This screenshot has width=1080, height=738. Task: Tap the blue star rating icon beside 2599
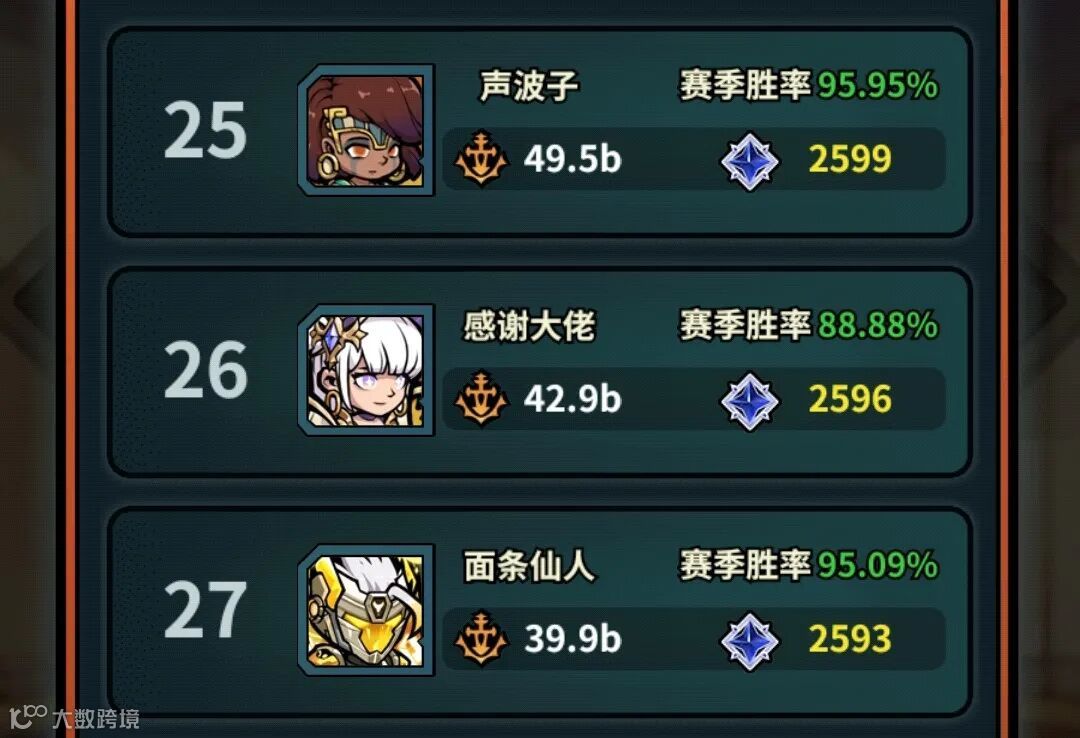coord(749,161)
